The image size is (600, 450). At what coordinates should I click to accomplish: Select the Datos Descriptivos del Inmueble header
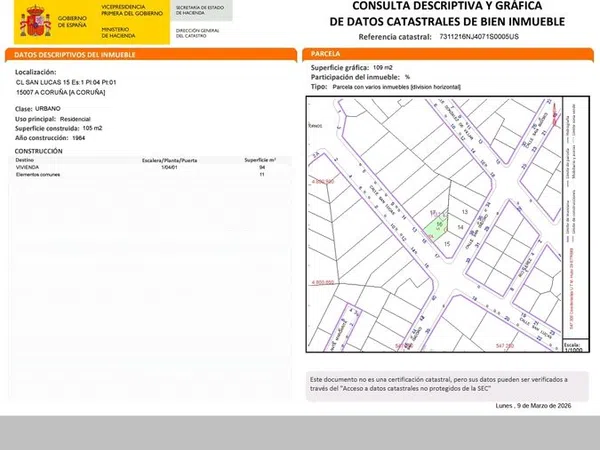pos(77,54)
